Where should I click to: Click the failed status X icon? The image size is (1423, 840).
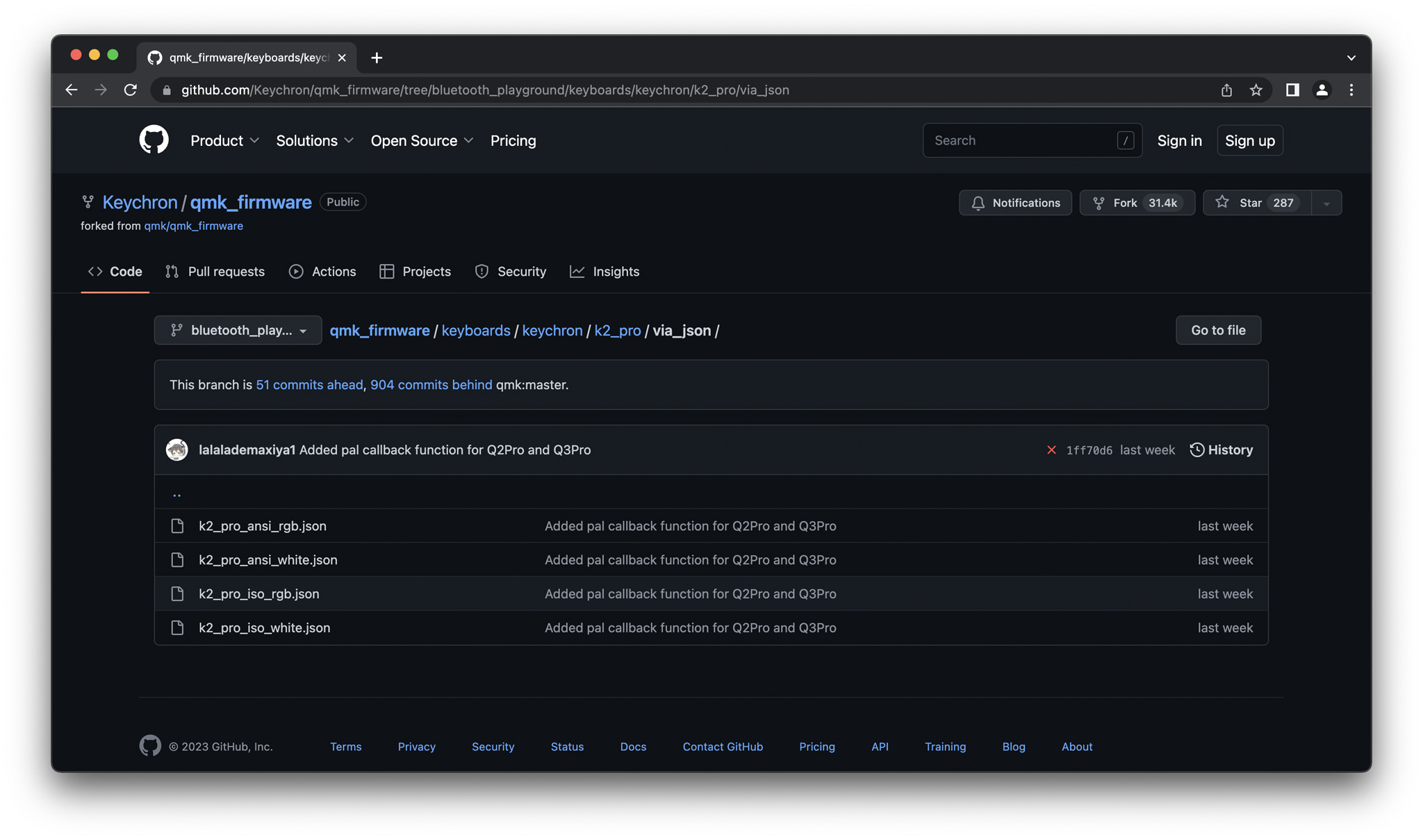pos(1051,450)
